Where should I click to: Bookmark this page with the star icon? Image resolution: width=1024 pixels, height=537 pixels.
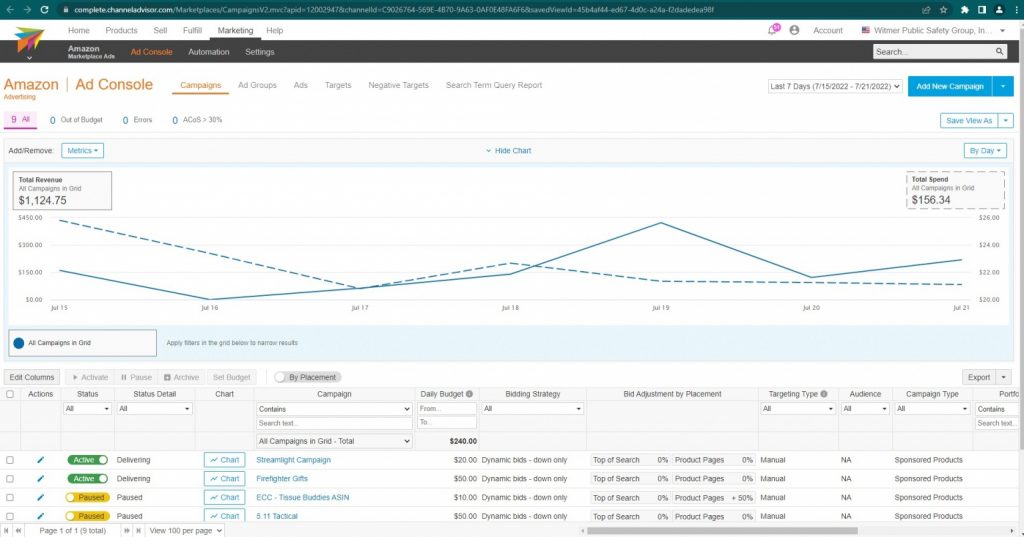pyautogui.click(x=944, y=10)
